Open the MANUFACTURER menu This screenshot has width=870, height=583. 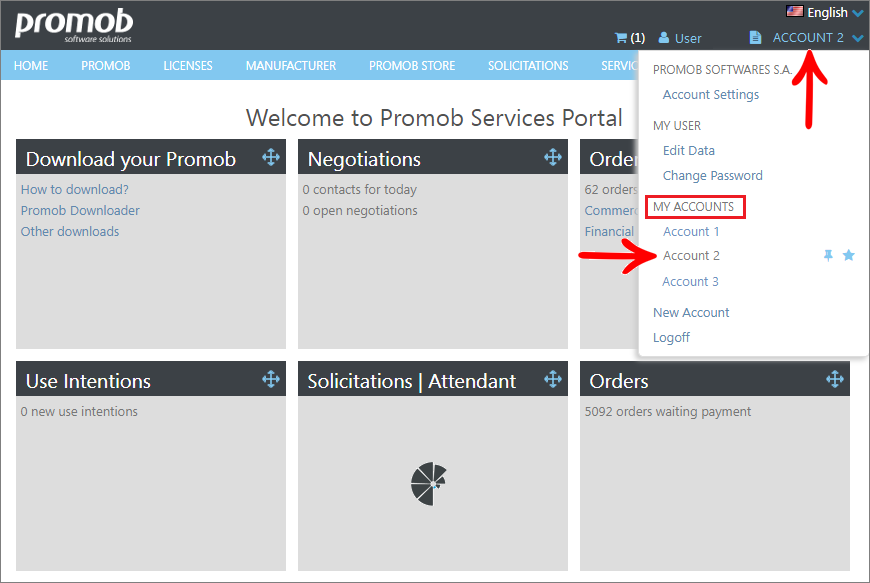point(291,65)
